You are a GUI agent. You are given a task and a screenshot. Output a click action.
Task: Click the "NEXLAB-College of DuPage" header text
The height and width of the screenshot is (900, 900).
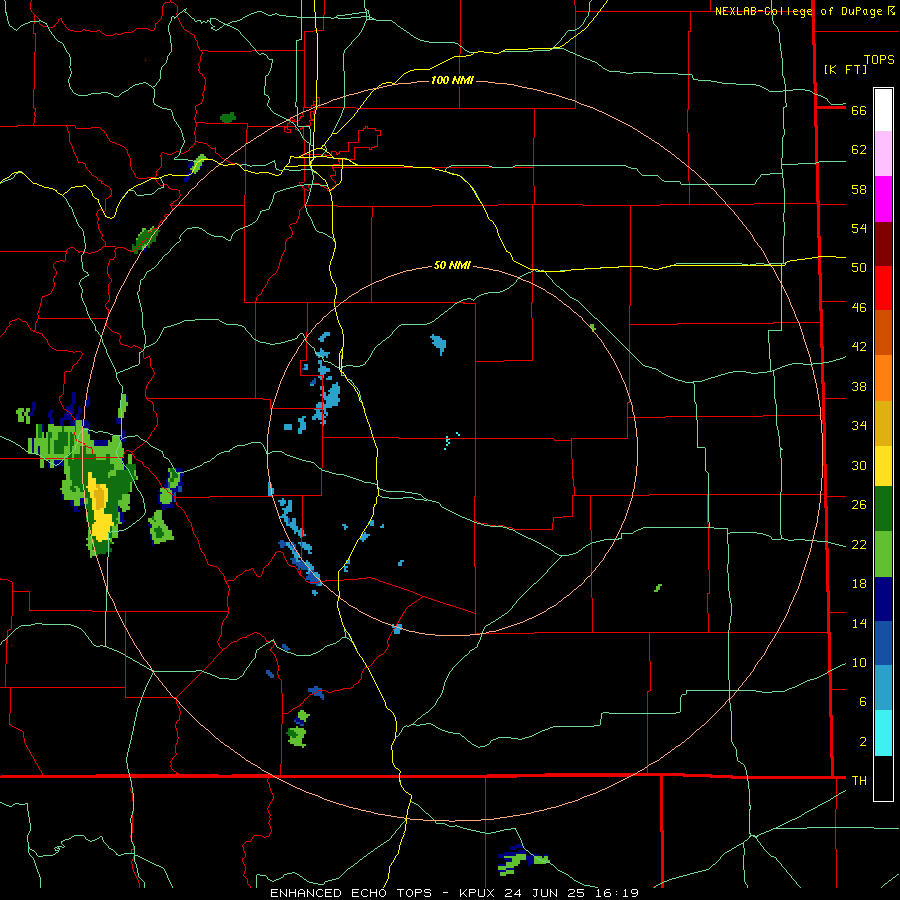tap(798, 11)
